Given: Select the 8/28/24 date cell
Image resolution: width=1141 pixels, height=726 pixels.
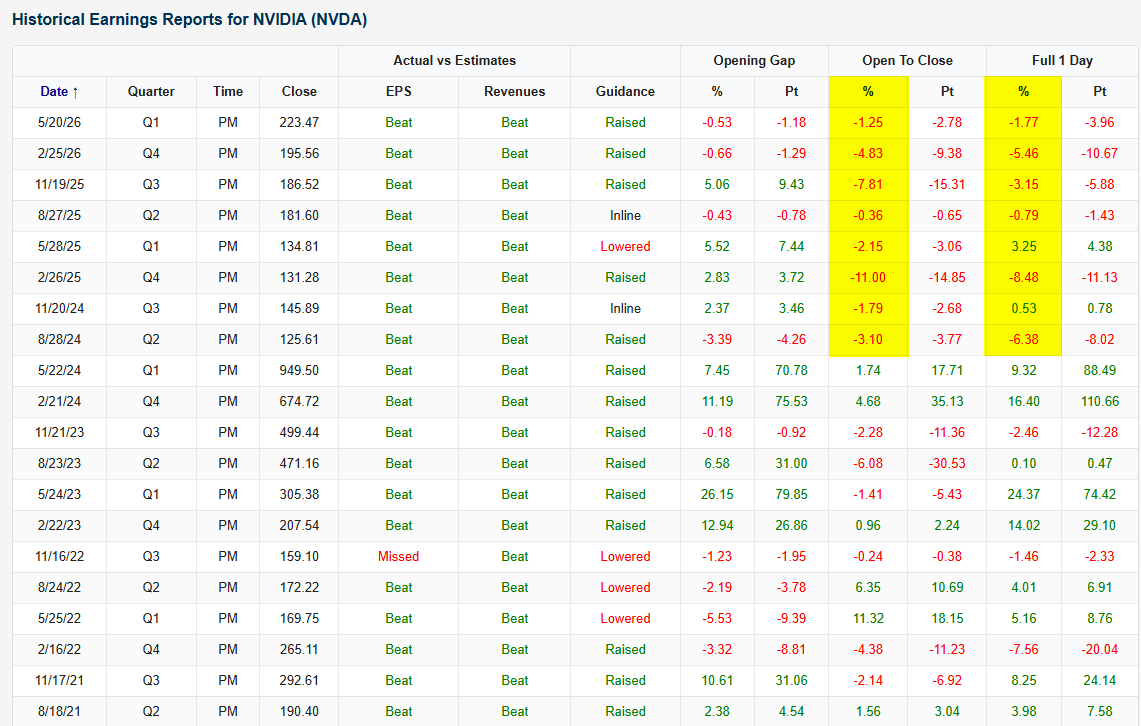Looking at the screenshot, I should pos(59,340).
